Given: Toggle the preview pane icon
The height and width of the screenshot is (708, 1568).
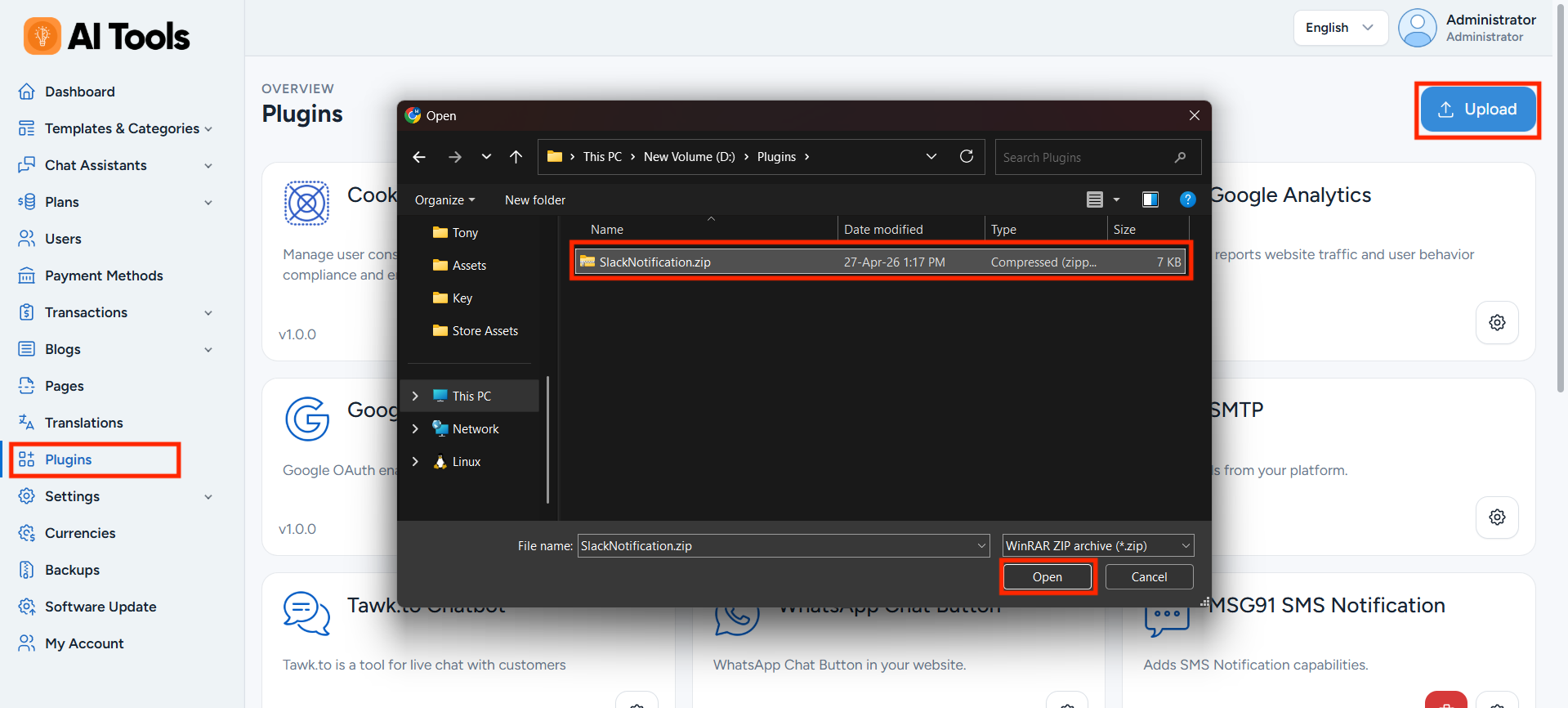Looking at the screenshot, I should [1150, 199].
